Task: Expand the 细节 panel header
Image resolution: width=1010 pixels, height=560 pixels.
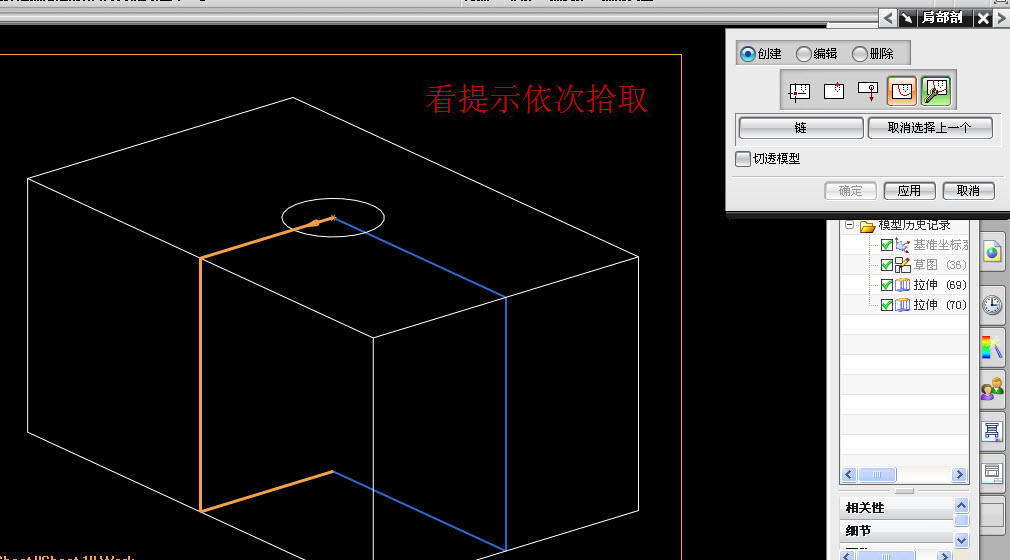Action: point(896,530)
